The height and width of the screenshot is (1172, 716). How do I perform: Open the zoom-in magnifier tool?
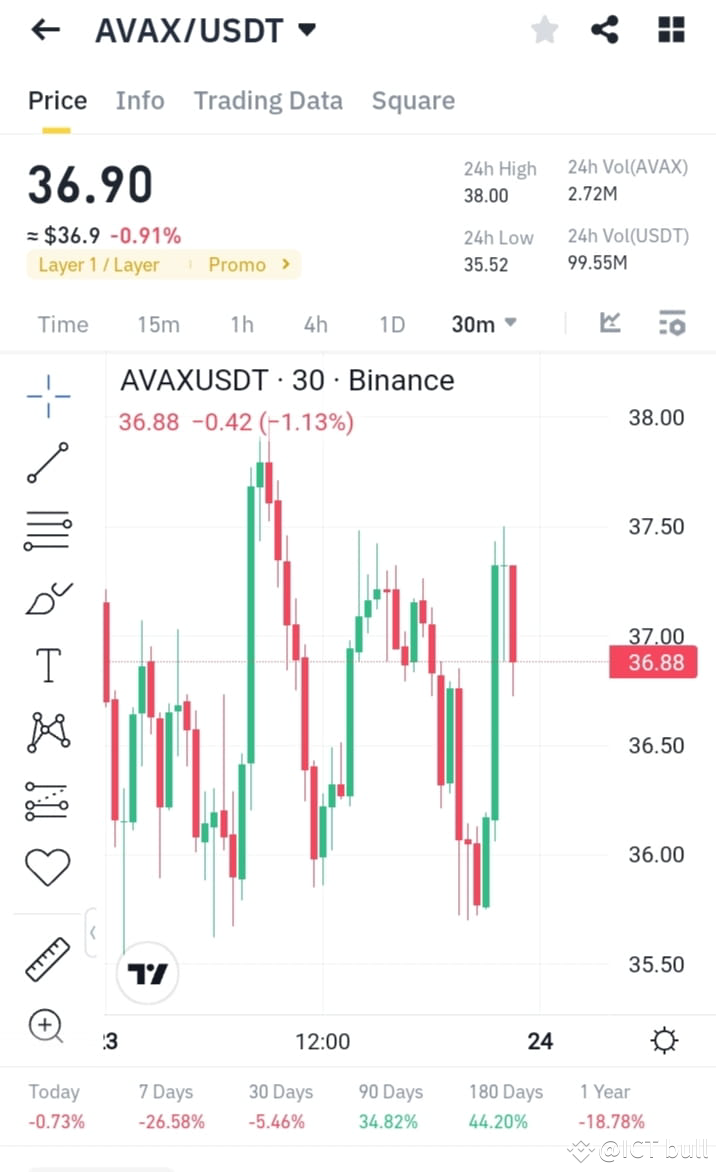pyautogui.click(x=47, y=1026)
